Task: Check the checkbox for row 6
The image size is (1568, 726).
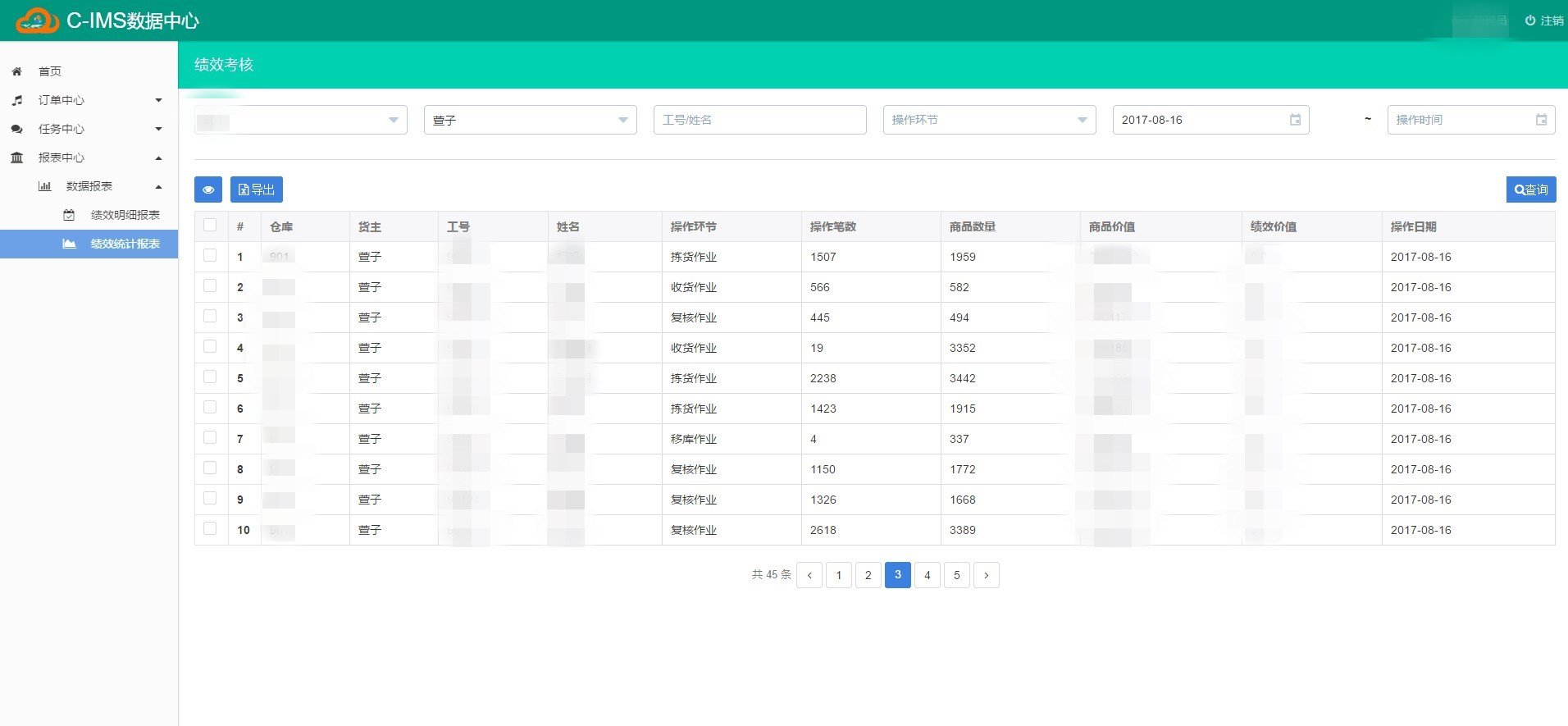Action: [210, 408]
